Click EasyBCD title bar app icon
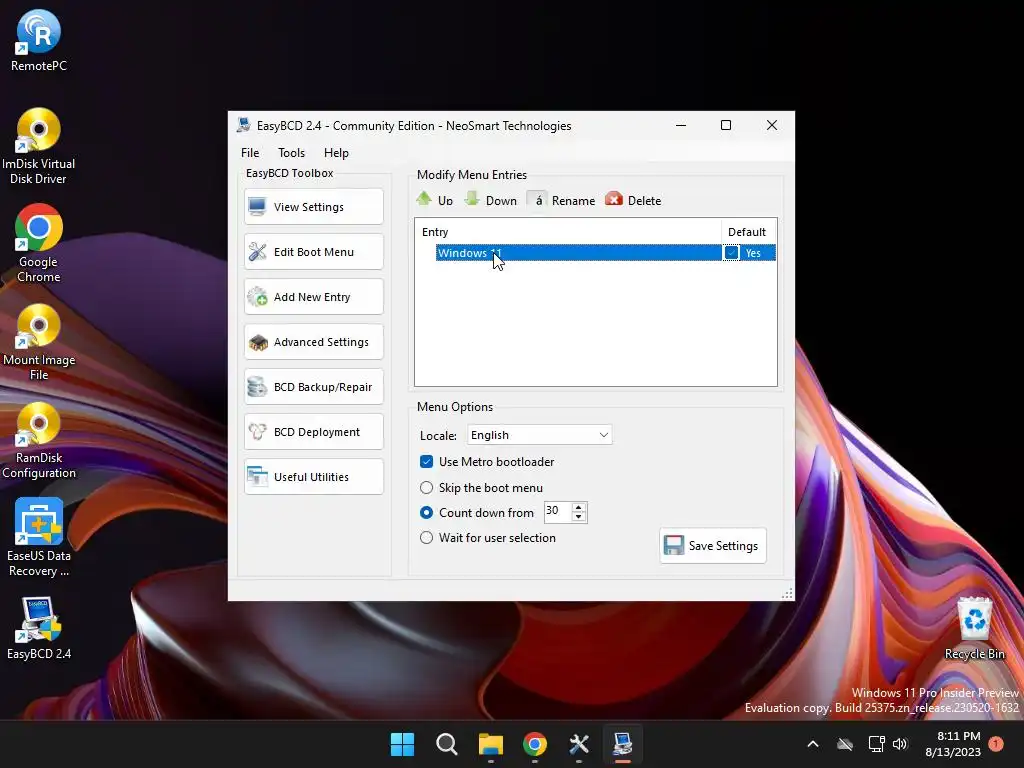Viewport: 1024px width, 768px height. (244, 125)
